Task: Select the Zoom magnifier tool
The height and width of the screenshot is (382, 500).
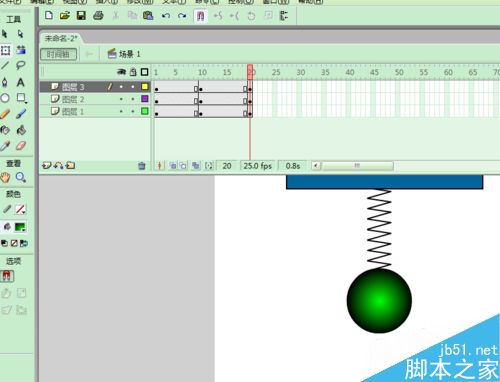Action: point(21,177)
